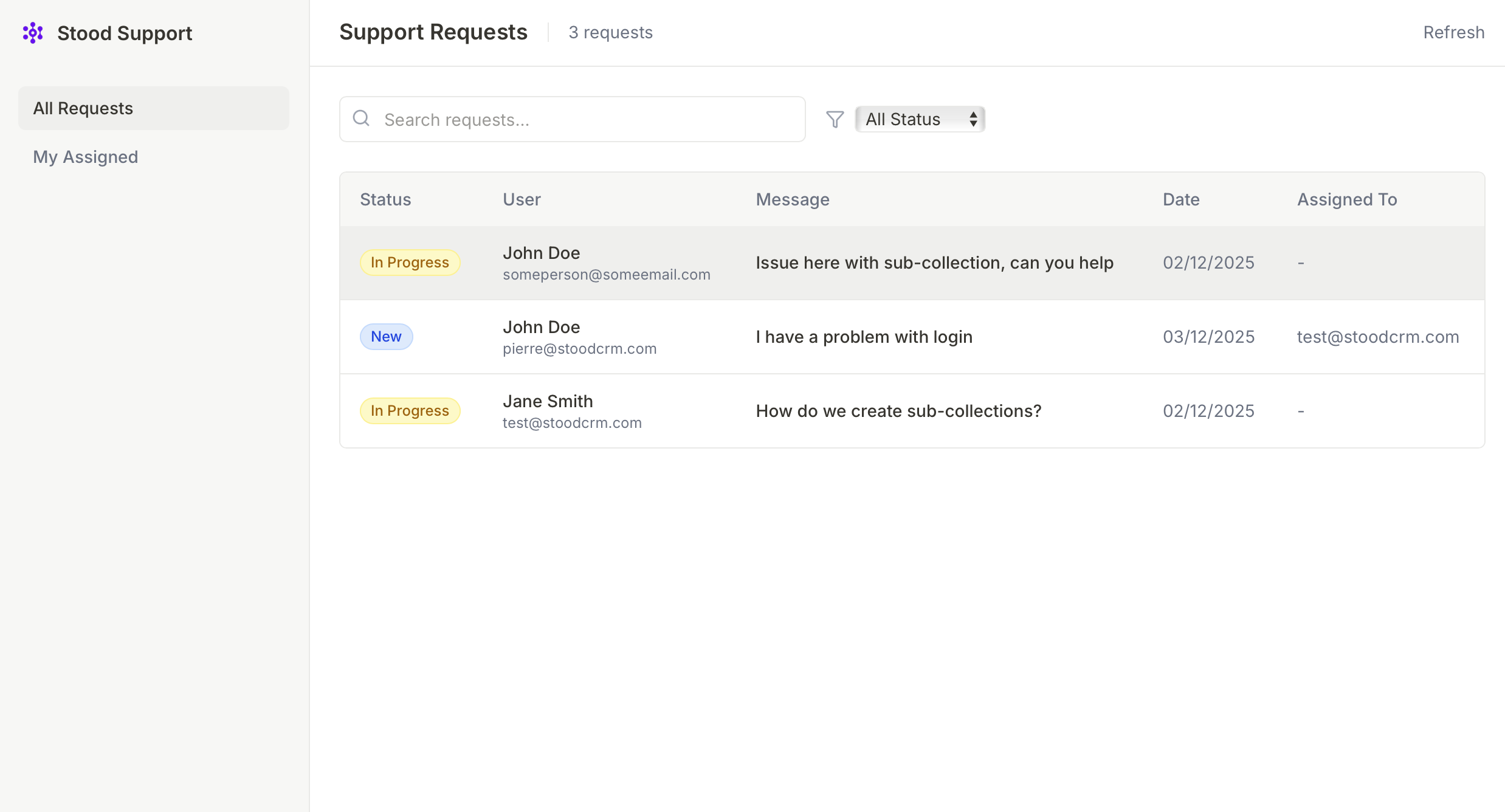
Task: Click the assignee test@stoodcrm.com in the Assigned To column
Action: 1377,337
